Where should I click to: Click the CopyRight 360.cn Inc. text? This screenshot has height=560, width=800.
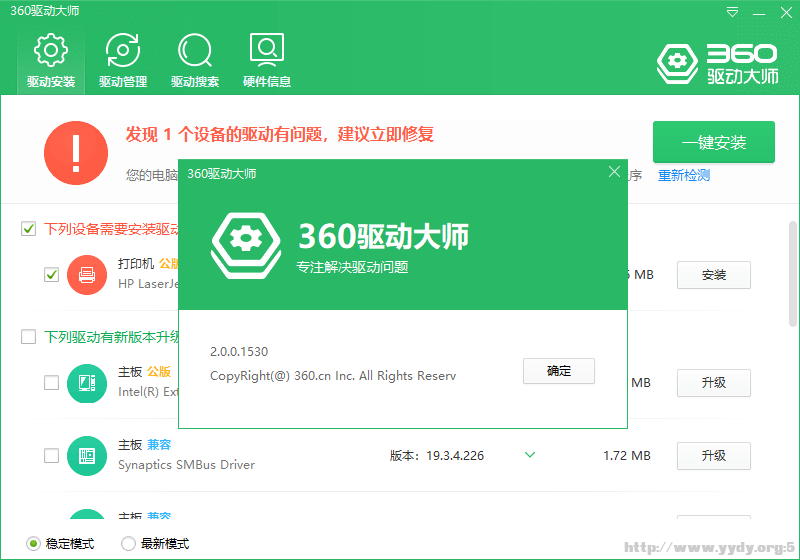(x=333, y=376)
